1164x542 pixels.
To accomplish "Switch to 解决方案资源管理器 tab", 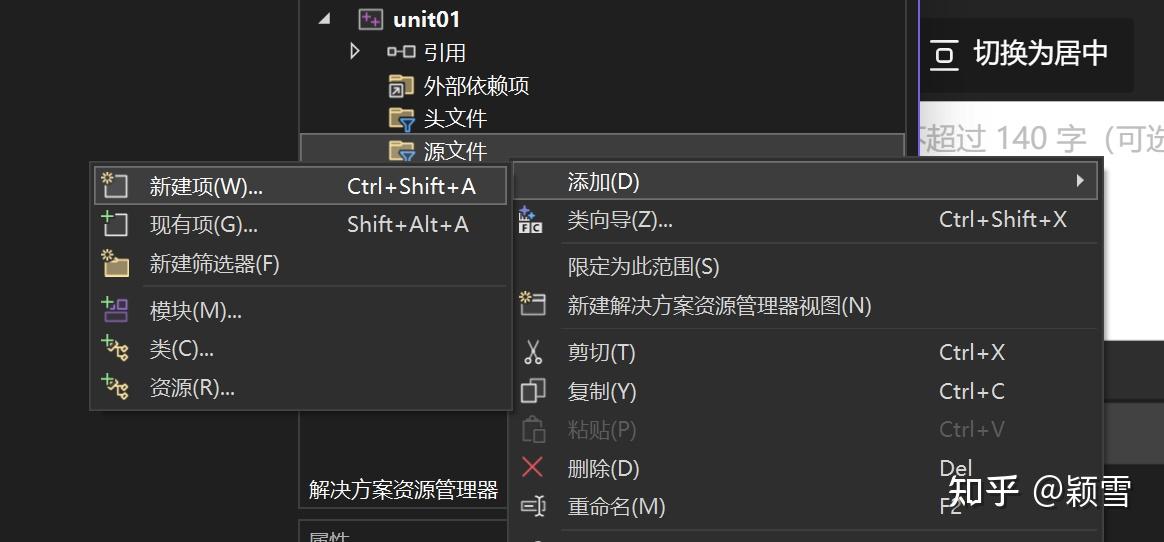I will tap(404, 490).
